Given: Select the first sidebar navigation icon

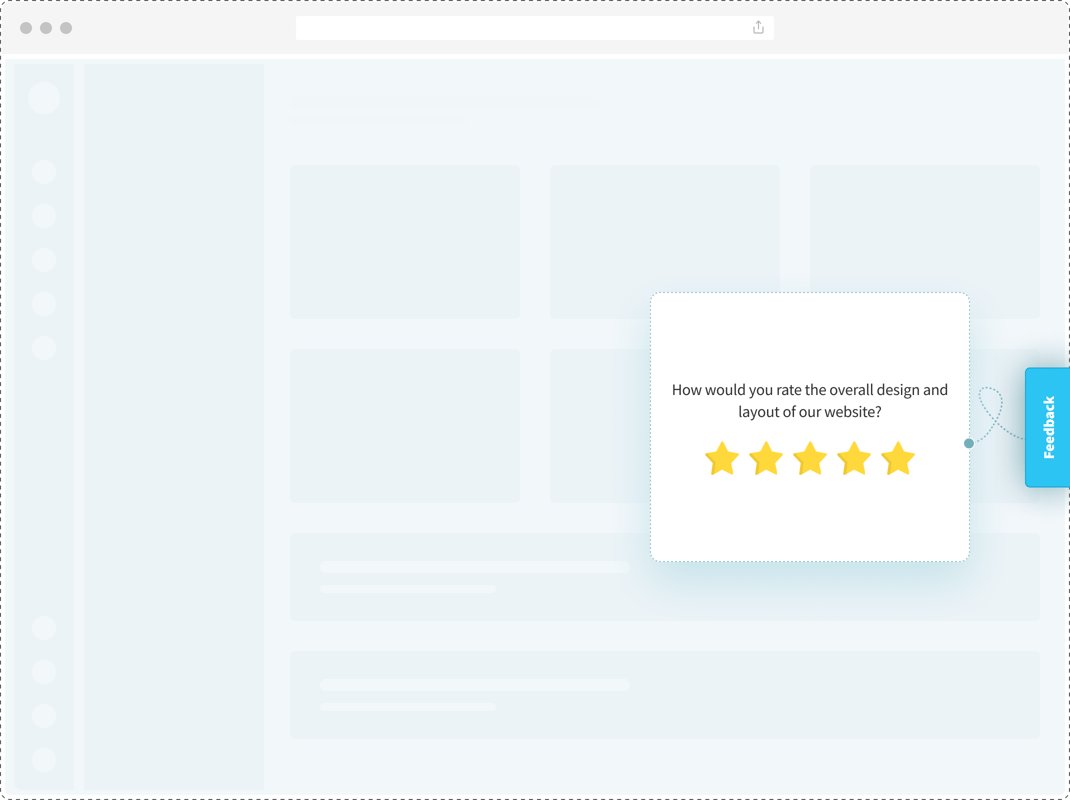Looking at the screenshot, I should pos(44,171).
